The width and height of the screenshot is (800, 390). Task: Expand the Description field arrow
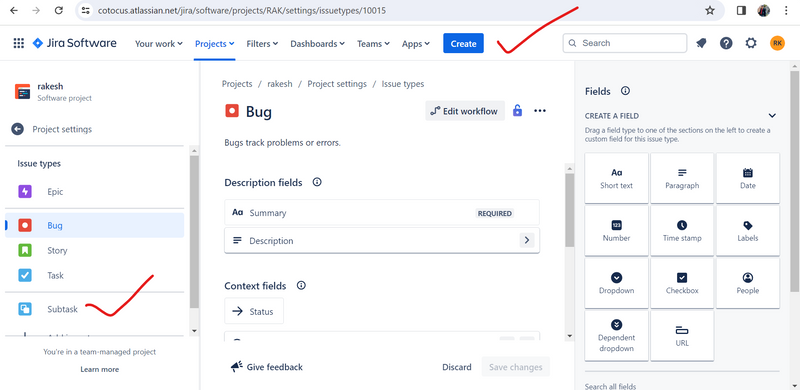coord(527,240)
